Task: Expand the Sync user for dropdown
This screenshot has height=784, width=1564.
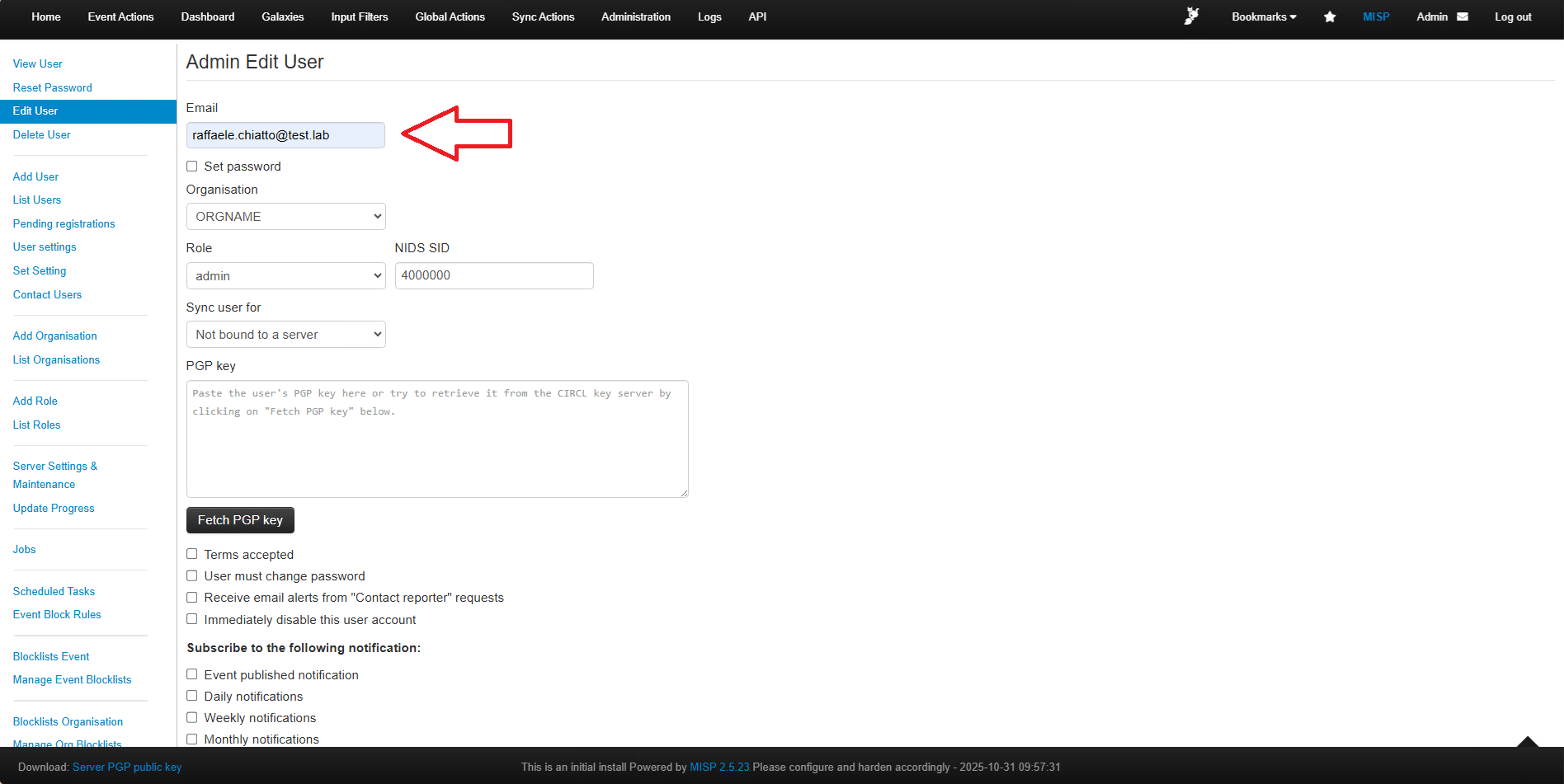Action: (x=285, y=335)
